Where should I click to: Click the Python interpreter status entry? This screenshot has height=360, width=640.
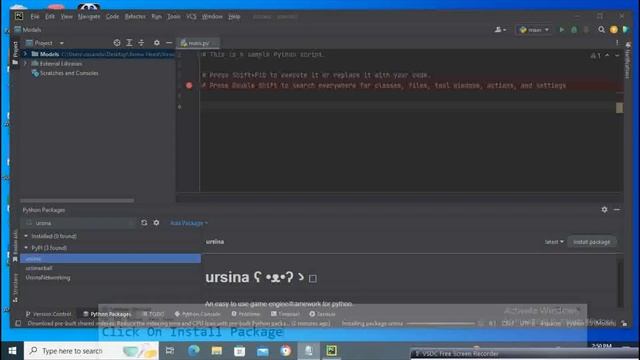591,323
